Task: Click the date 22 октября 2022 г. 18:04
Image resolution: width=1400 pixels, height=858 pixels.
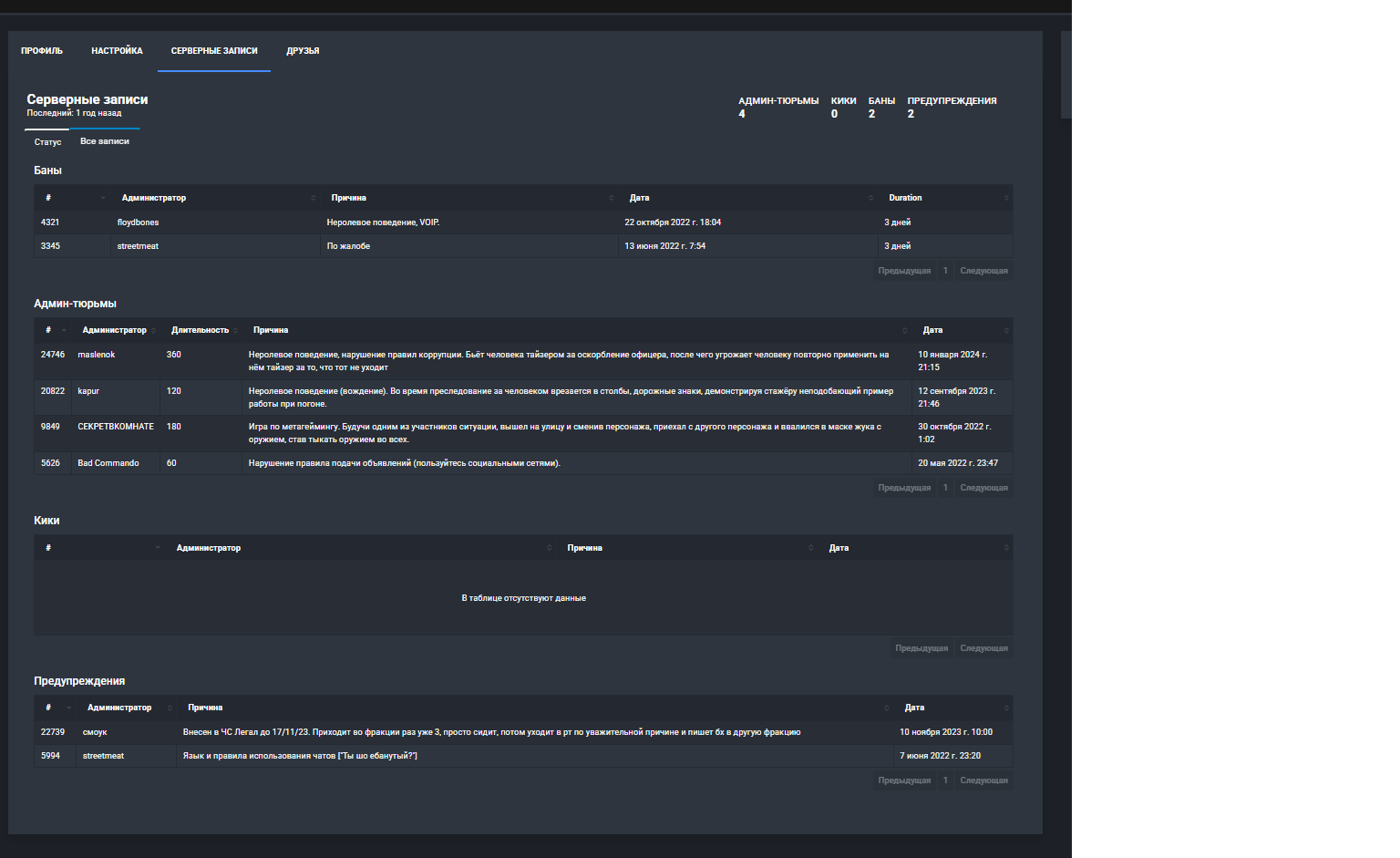Action: [673, 222]
